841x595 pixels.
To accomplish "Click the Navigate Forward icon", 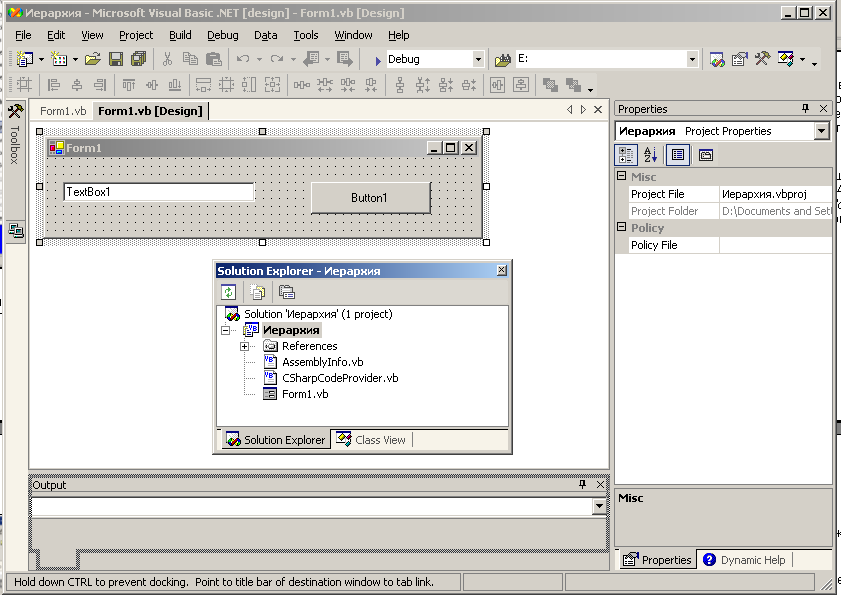I will 345,59.
